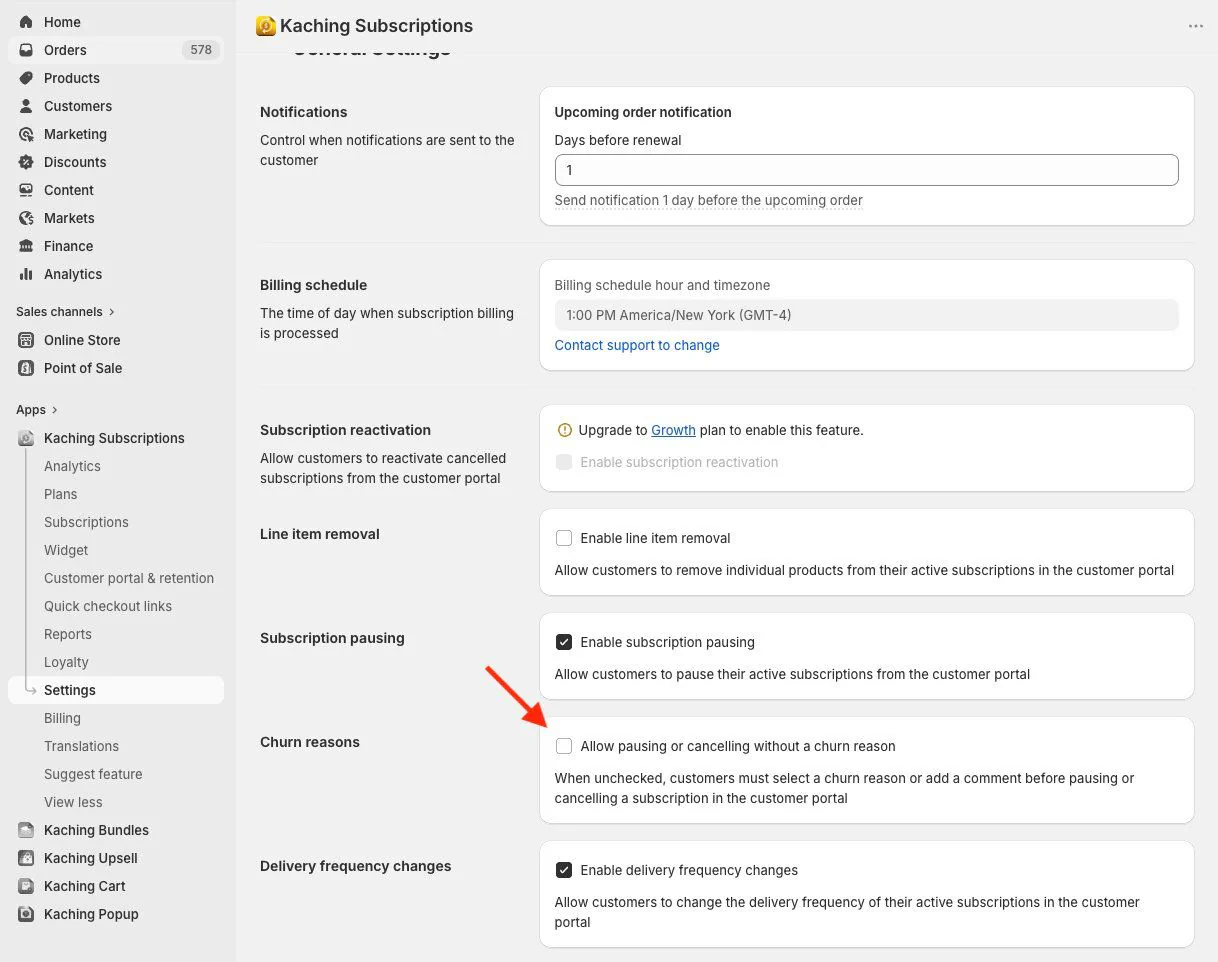The width and height of the screenshot is (1218, 962).
Task: Uncheck Enable delivery frequency changes
Action: [x=564, y=870]
